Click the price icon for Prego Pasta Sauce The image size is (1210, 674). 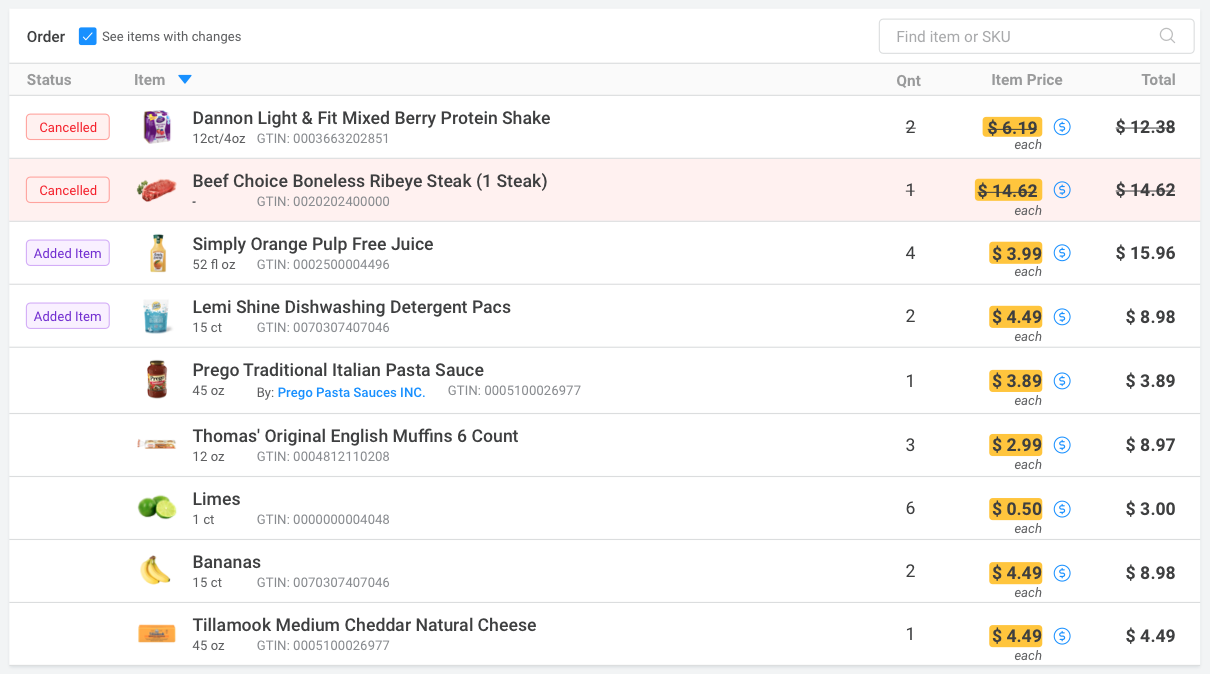[x=1062, y=381]
